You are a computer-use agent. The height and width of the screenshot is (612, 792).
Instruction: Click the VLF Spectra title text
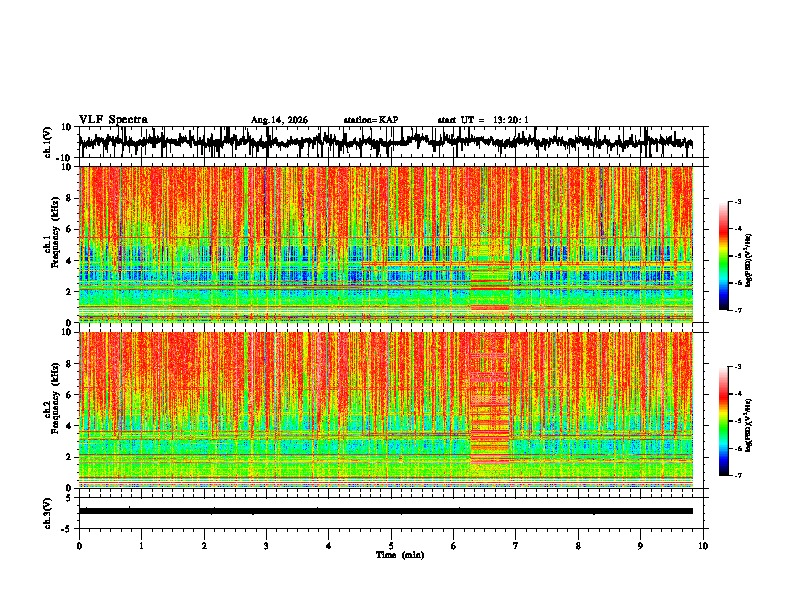(113, 120)
